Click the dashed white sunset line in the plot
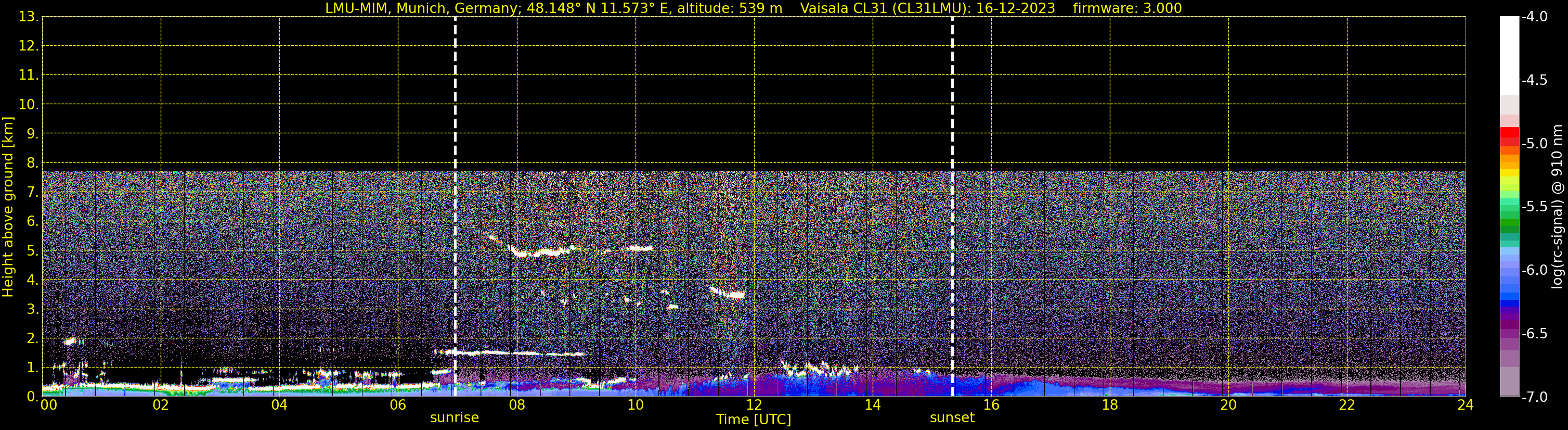 (952, 207)
